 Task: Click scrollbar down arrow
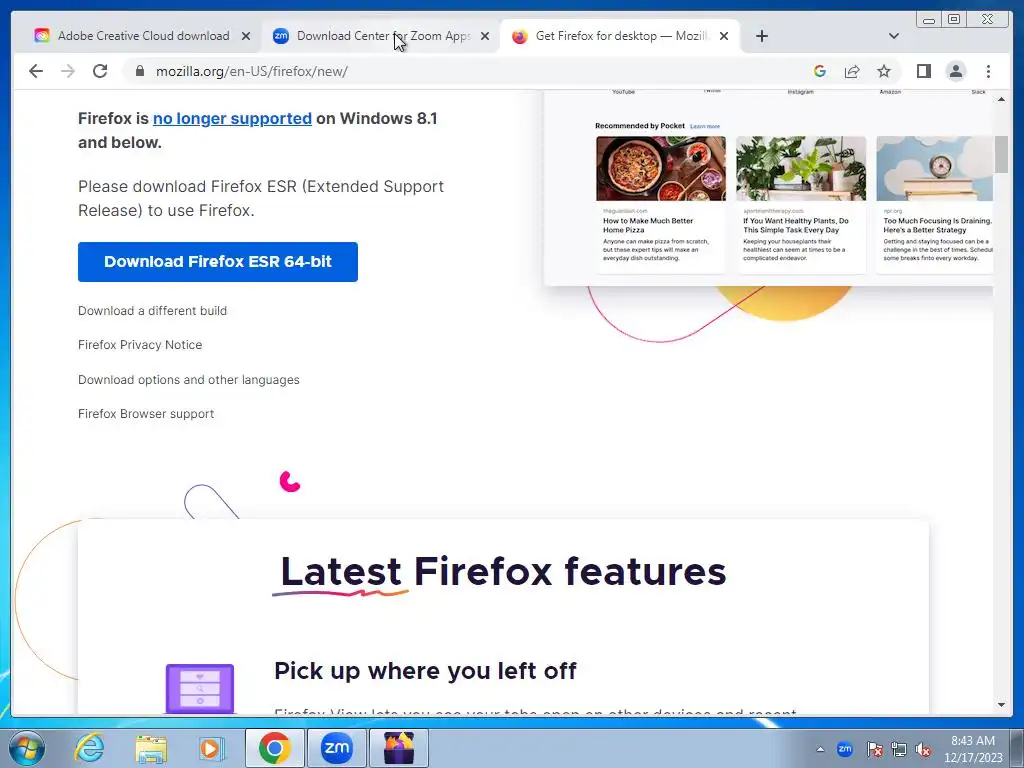click(x=1001, y=705)
